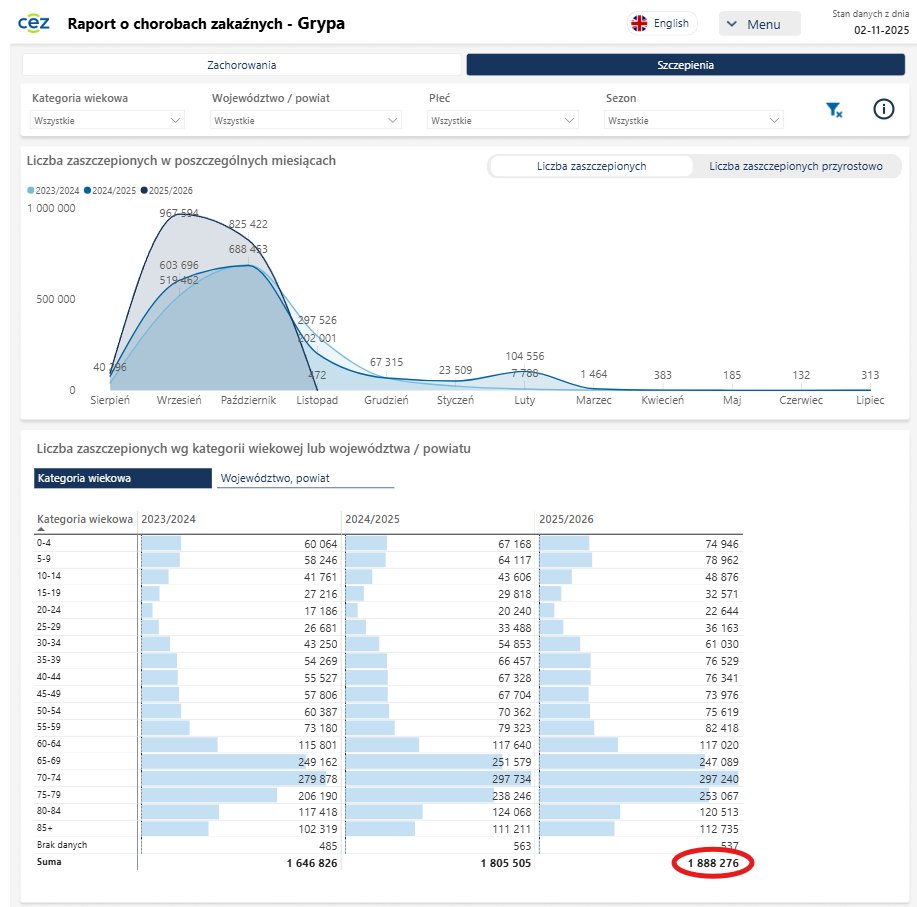Open the Menu dropdown
The image size is (917, 907).
(759, 25)
